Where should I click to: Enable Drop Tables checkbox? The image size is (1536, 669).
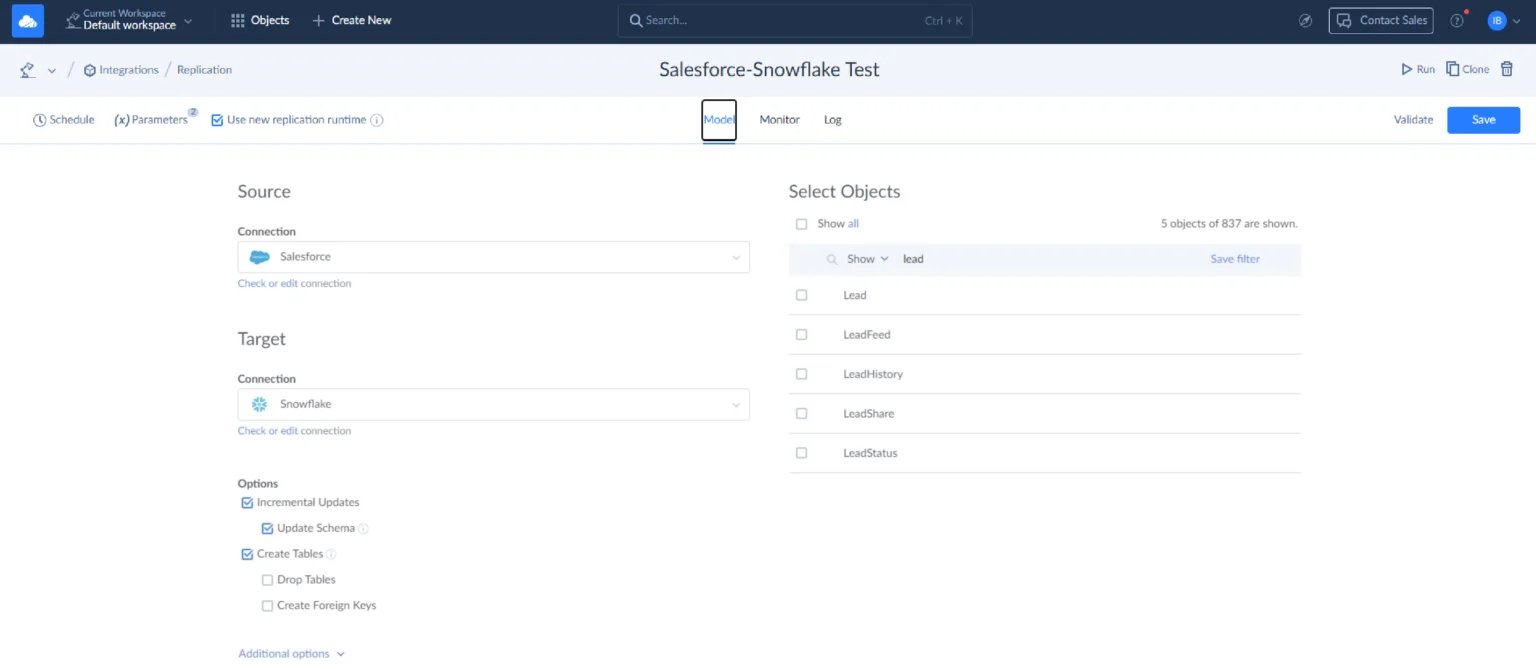(x=267, y=580)
